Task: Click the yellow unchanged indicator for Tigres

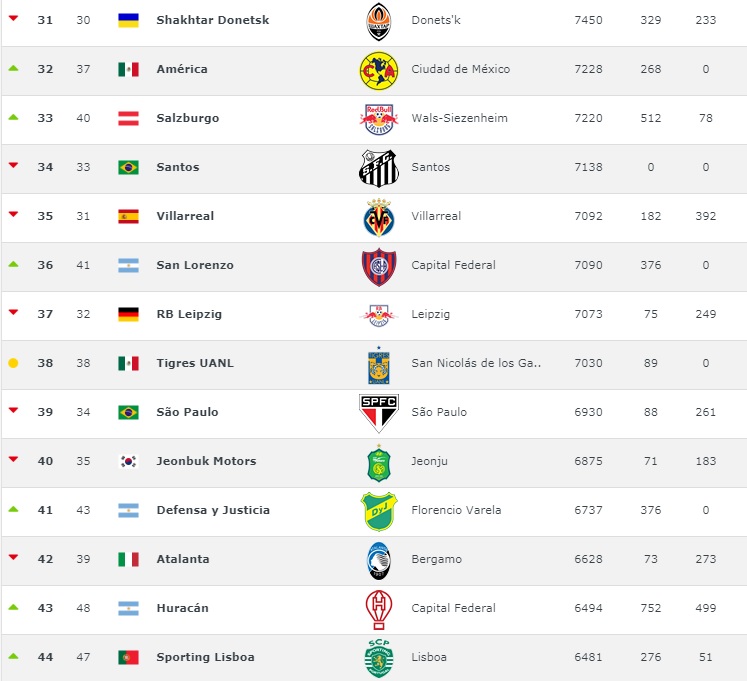Action: tap(13, 363)
